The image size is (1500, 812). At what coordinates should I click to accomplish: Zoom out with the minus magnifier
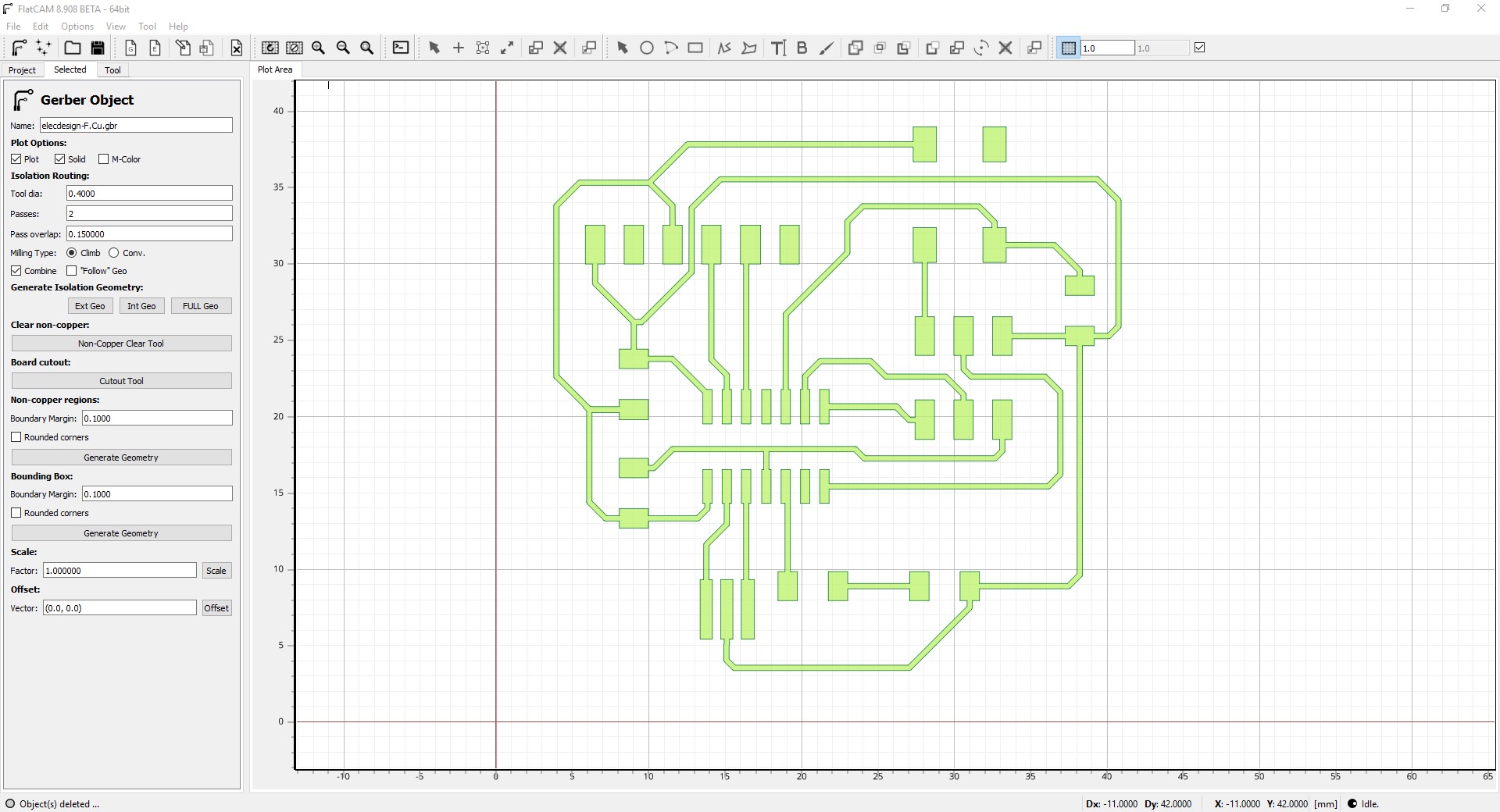pos(343,48)
